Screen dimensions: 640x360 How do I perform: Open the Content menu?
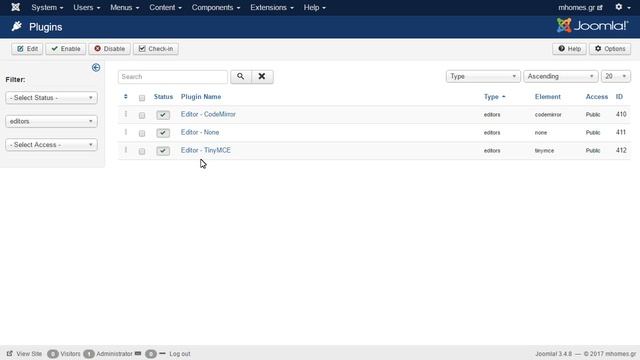[x=165, y=7]
